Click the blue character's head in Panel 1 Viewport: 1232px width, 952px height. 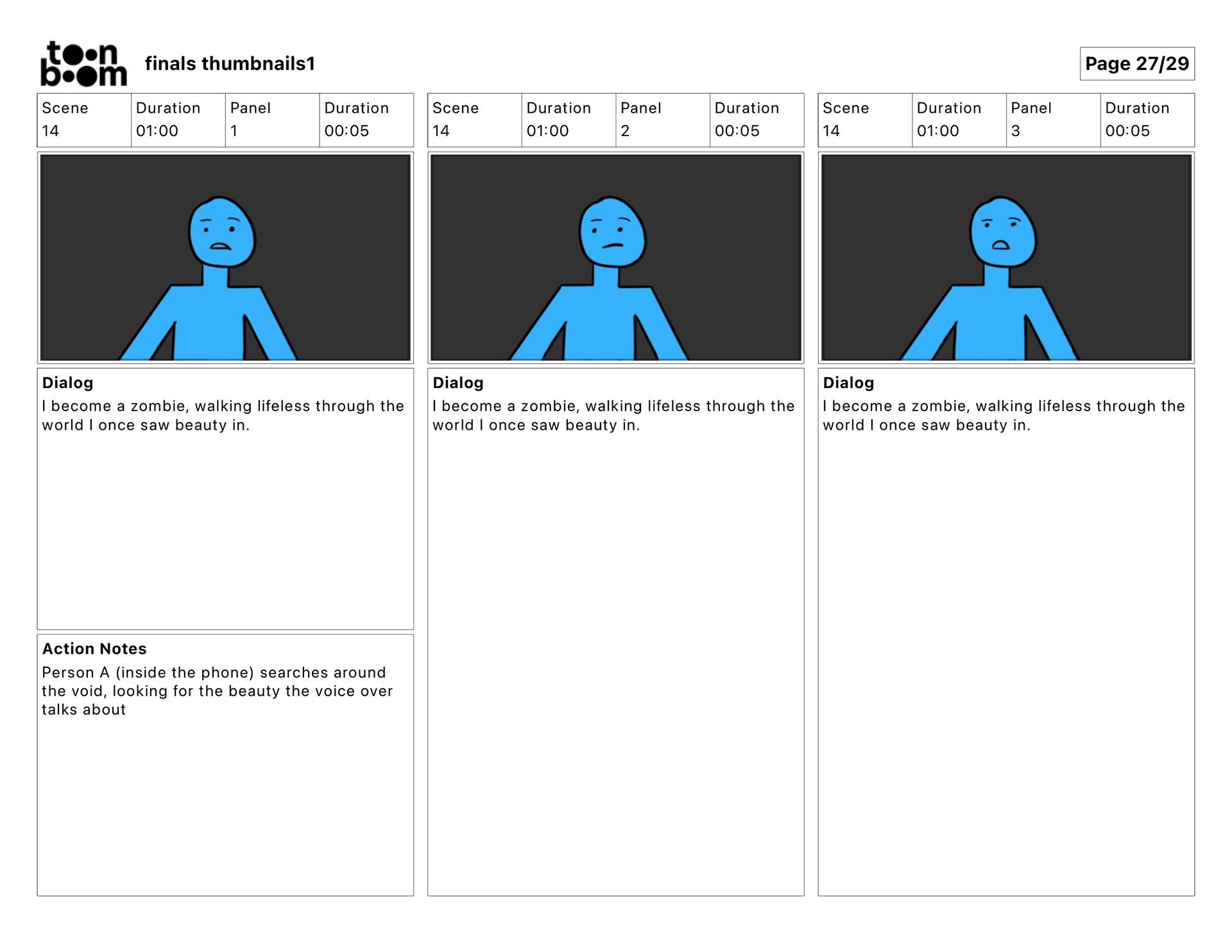[221, 232]
